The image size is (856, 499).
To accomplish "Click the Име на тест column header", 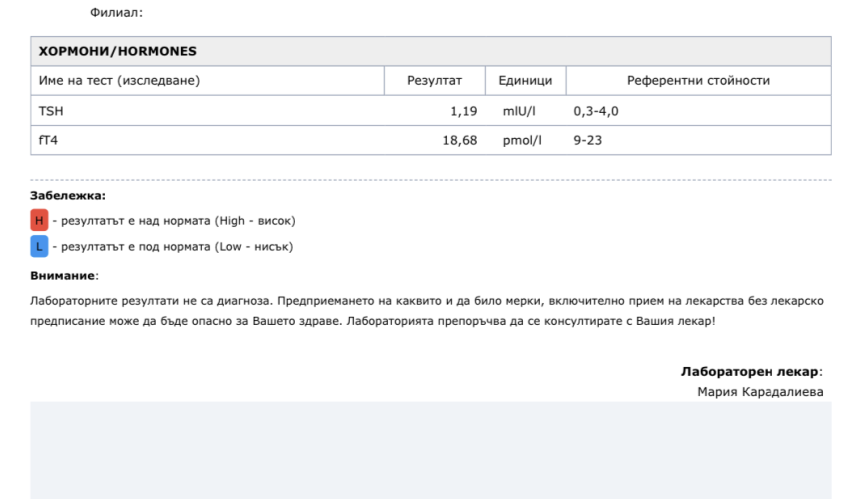I will pos(119,80).
